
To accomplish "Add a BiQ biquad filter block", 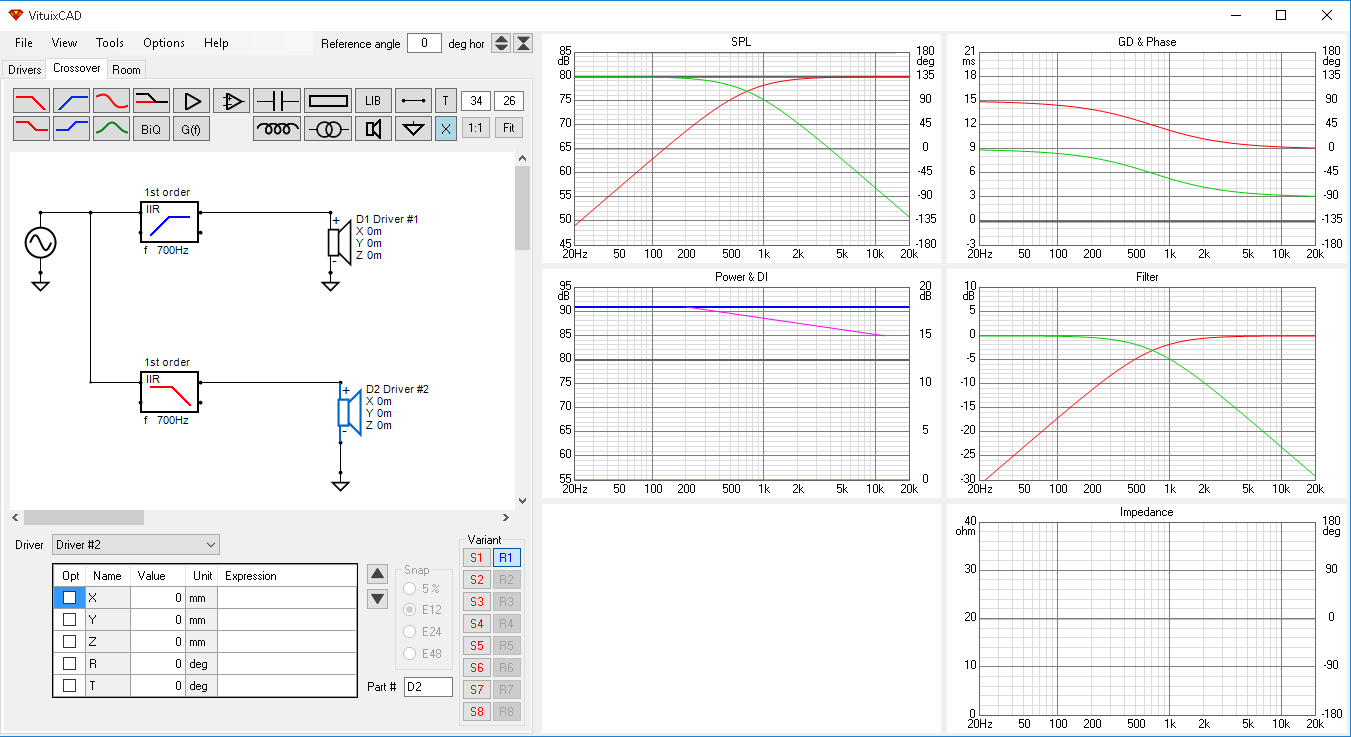I will (151, 129).
